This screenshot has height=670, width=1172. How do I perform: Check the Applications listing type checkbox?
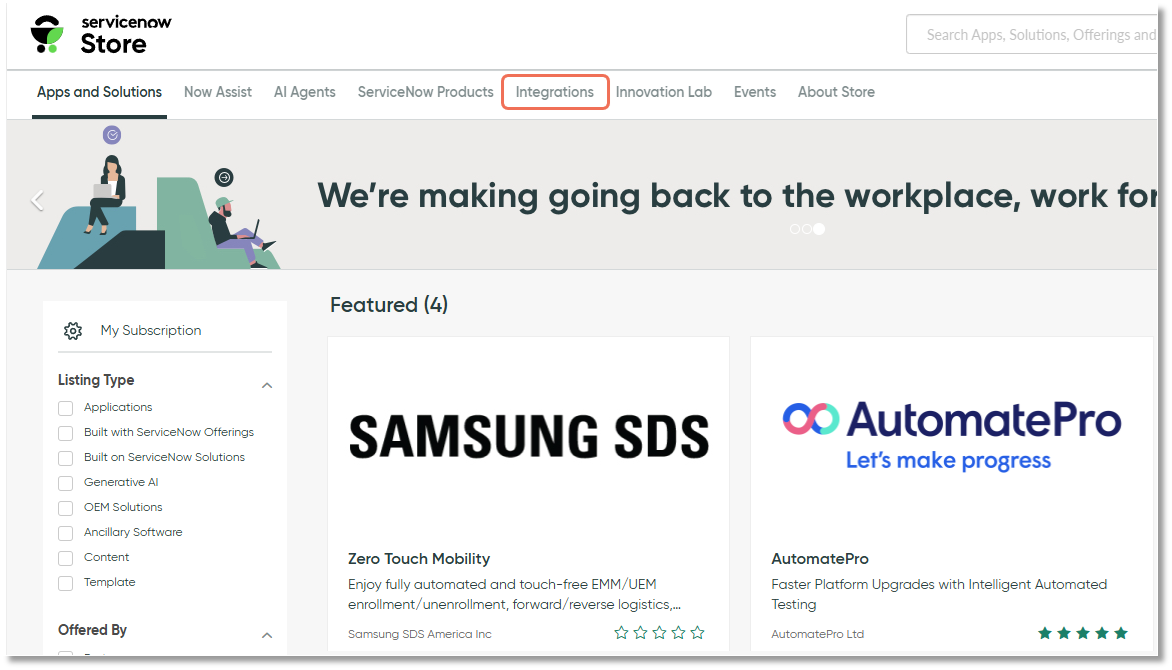tap(66, 408)
